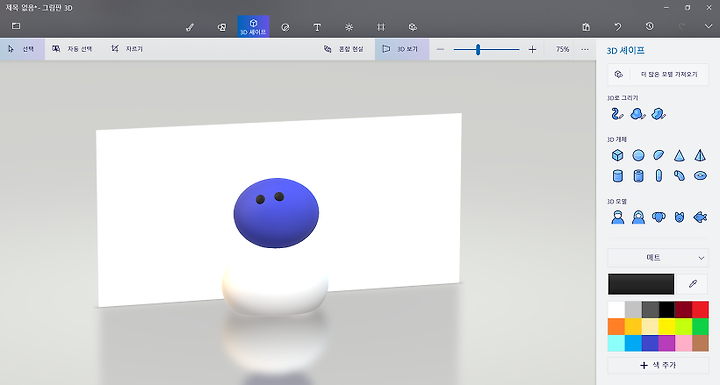Open the expand menu folder icon
720x385 pixels.
coord(16,26)
